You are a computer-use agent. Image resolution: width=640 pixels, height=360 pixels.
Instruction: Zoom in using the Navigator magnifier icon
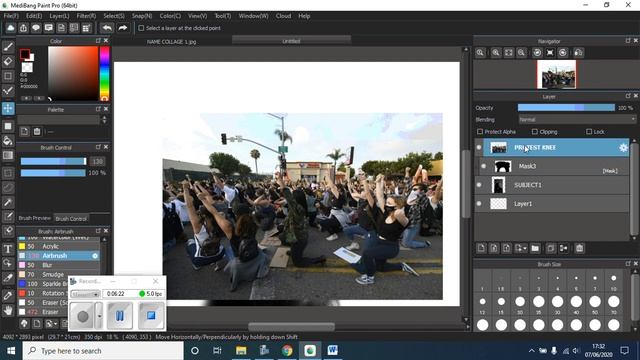496,53
